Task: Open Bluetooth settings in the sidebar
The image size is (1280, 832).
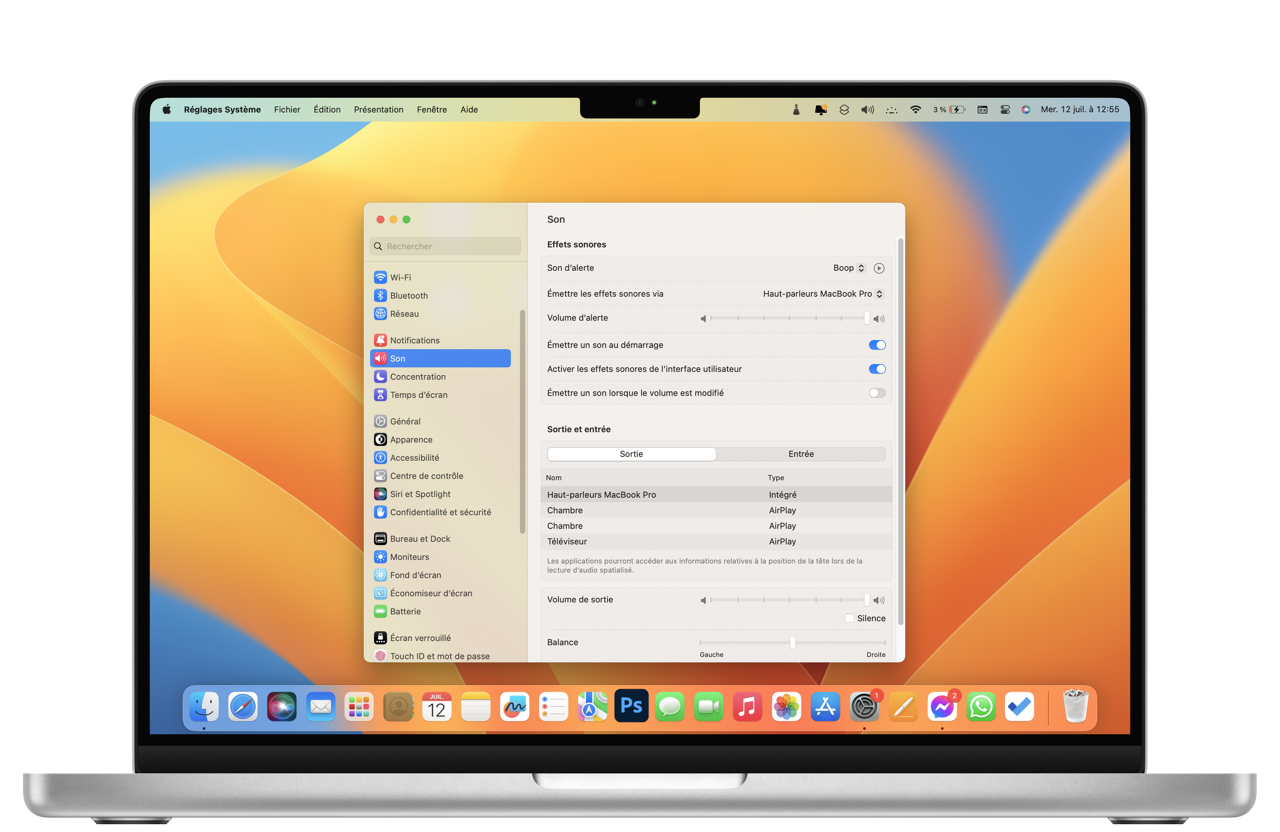Action: tap(408, 296)
